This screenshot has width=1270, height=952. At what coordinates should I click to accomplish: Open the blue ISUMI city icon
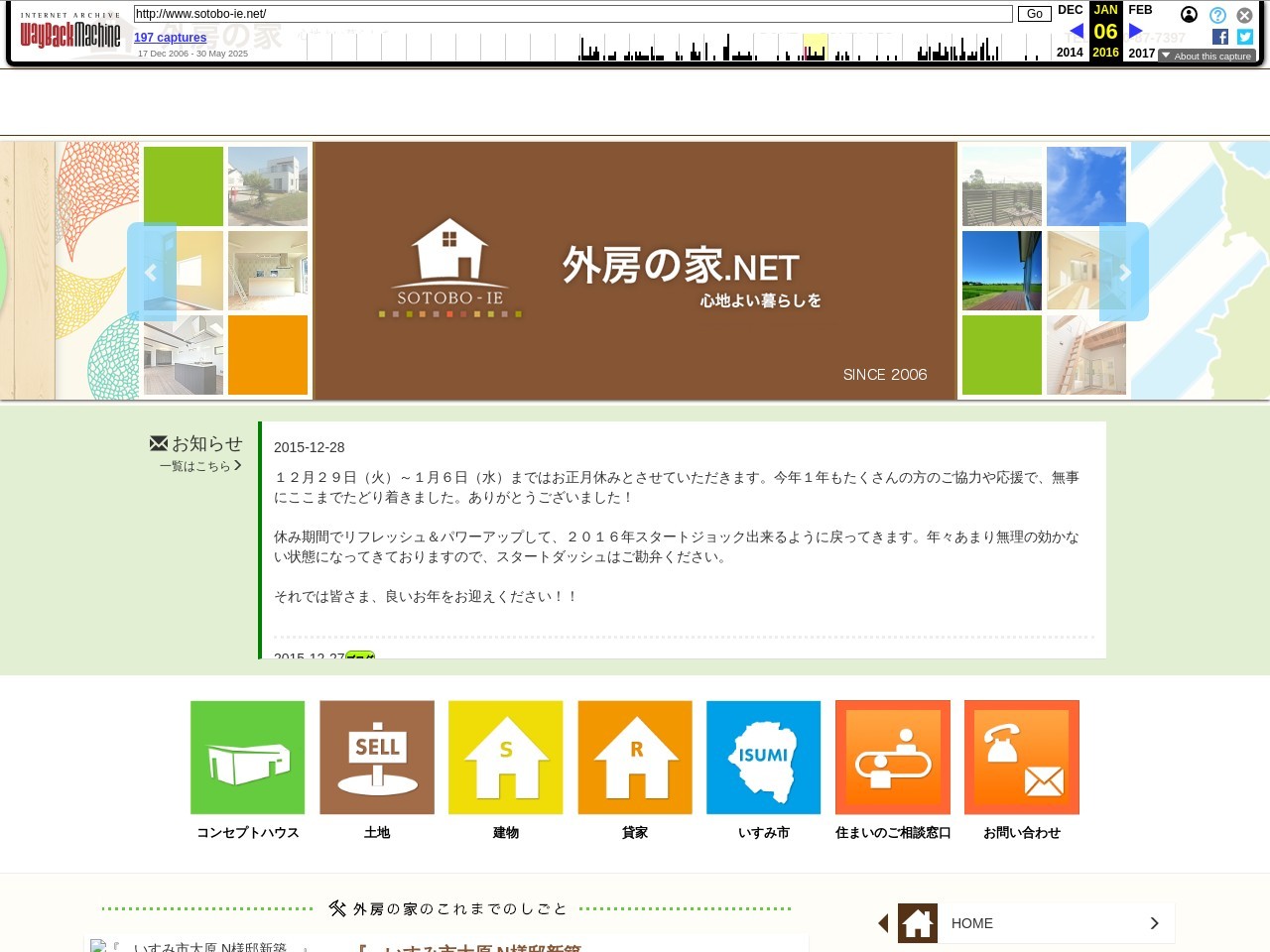pos(764,758)
